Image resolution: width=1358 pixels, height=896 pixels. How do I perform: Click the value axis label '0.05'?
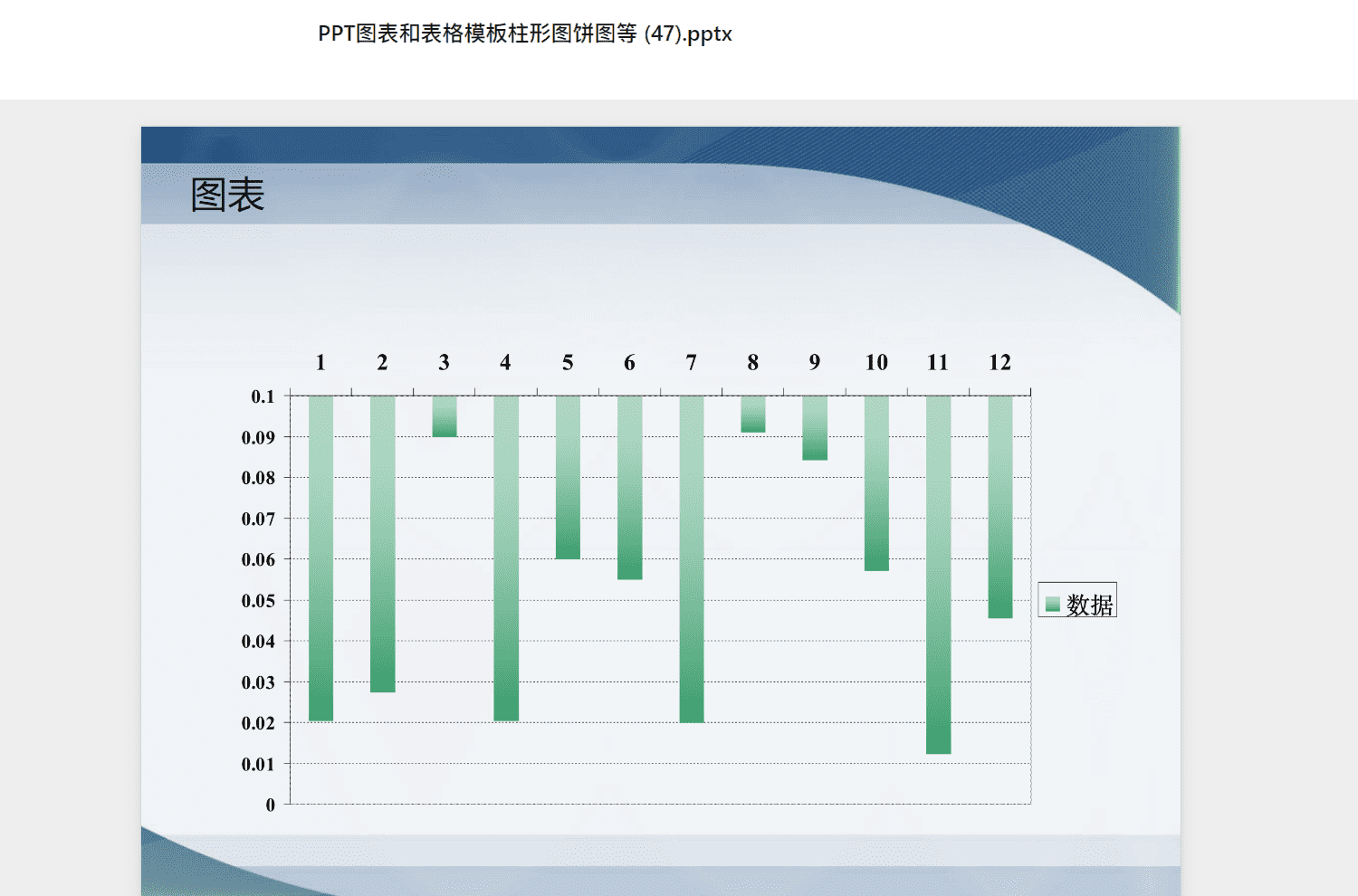tap(258, 601)
